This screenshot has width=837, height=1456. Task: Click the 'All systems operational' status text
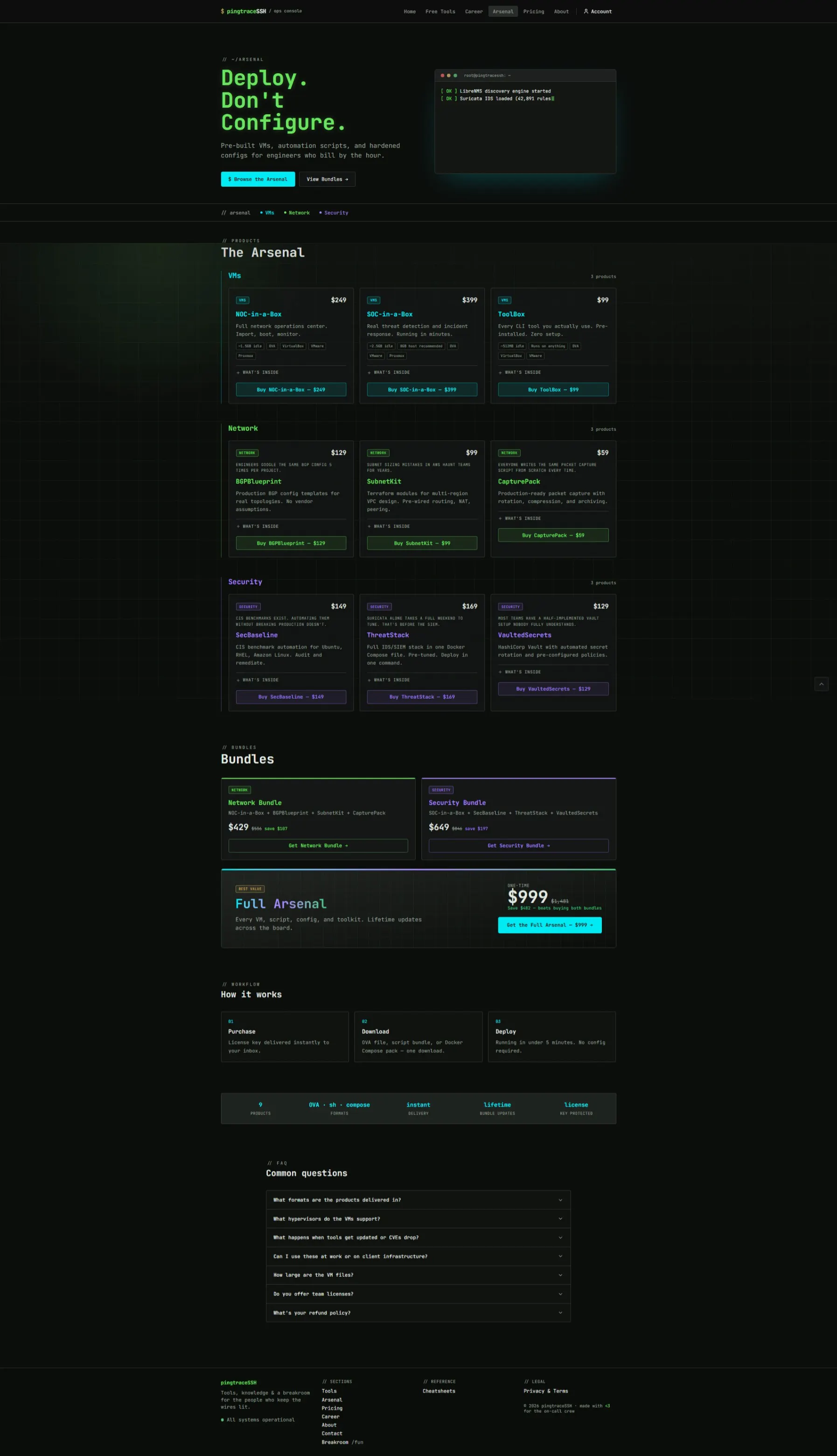[x=260, y=1420]
